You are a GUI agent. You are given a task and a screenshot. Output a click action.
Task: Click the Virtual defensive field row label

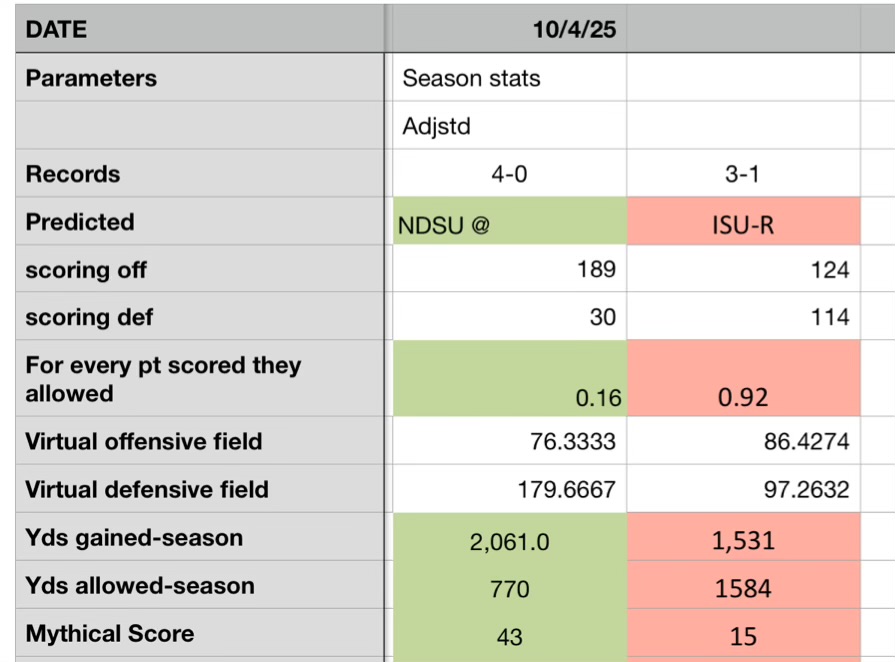(x=199, y=490)
